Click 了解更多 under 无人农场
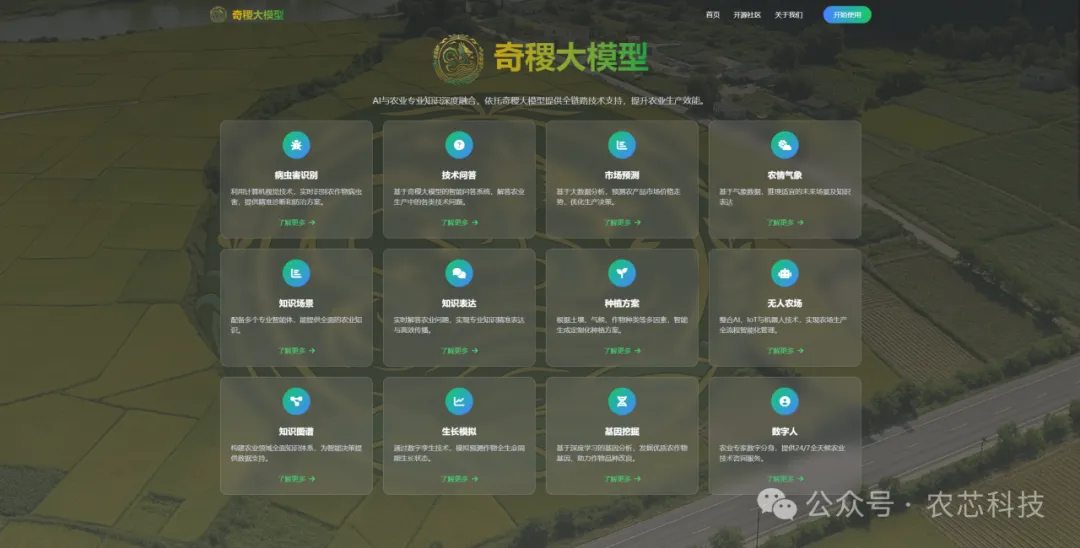The height and width of the screenshot is (548, 1080). coord(785,350)
